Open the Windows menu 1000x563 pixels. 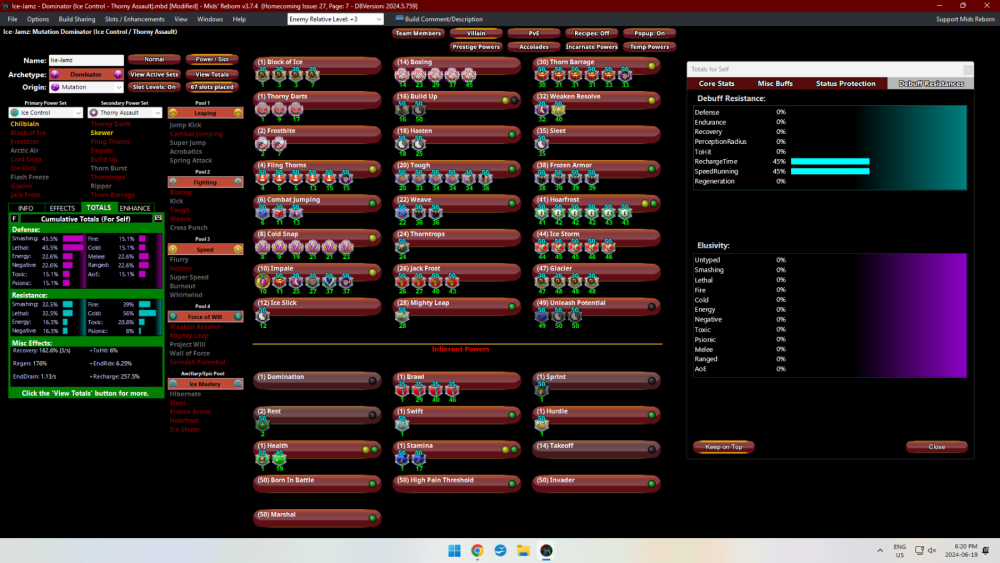[210, 19]
